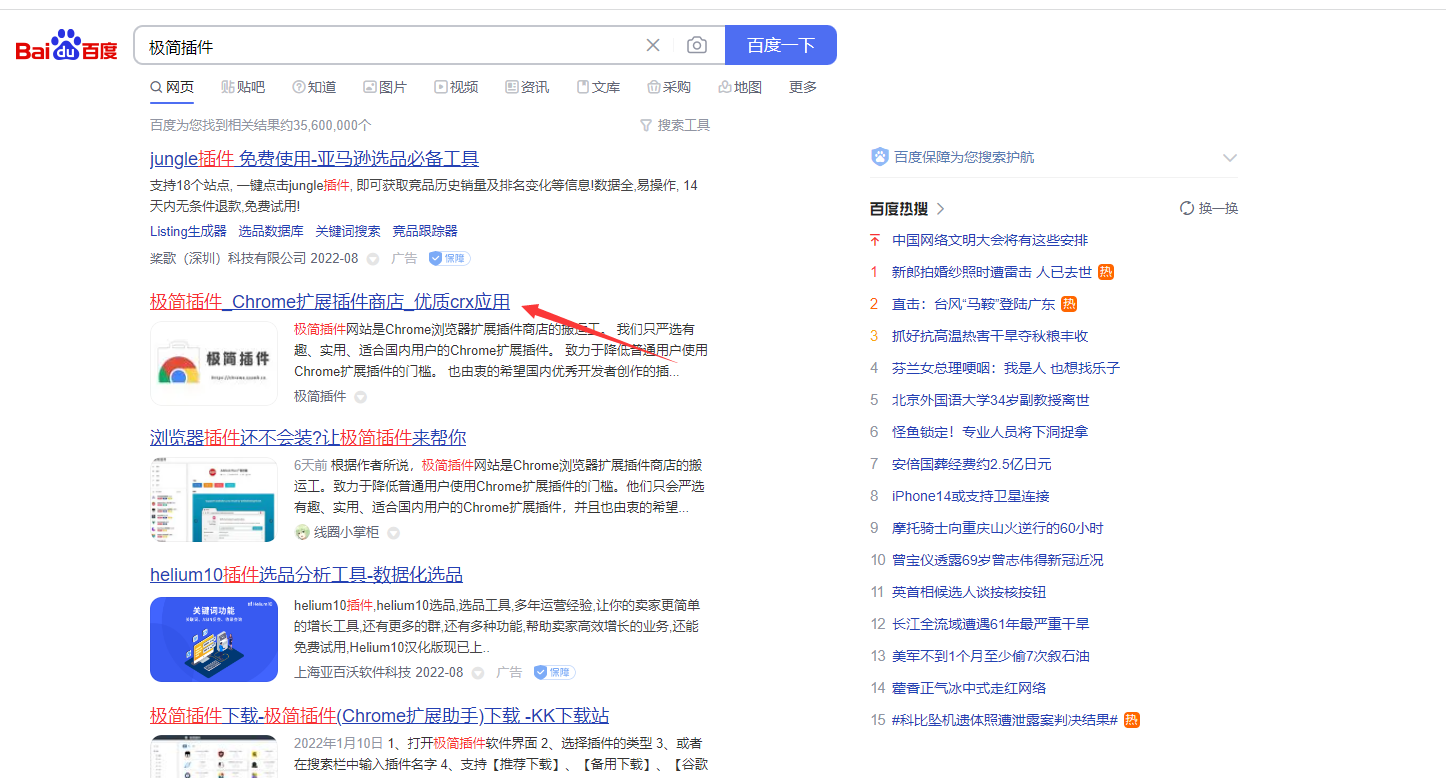Open jungle插件 免费使用 result link
Viewport: 1446px width, 778px height.
point(314,158)
